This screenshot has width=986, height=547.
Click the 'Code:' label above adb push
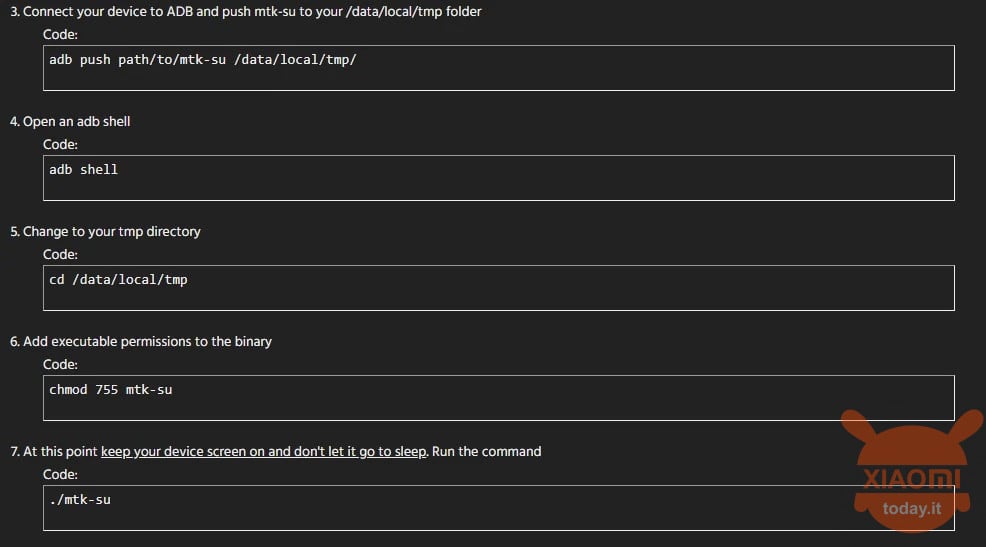click(x=60, y=35)
